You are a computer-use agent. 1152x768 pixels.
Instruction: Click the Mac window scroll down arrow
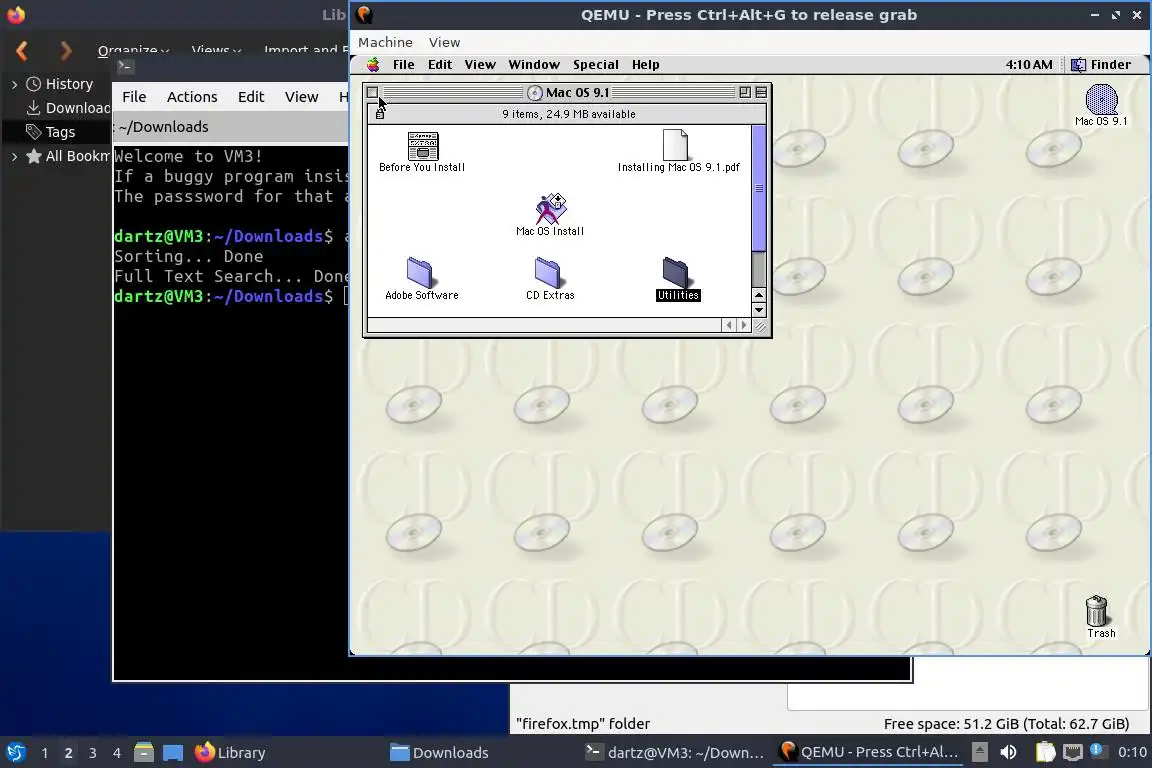[760, 309]
